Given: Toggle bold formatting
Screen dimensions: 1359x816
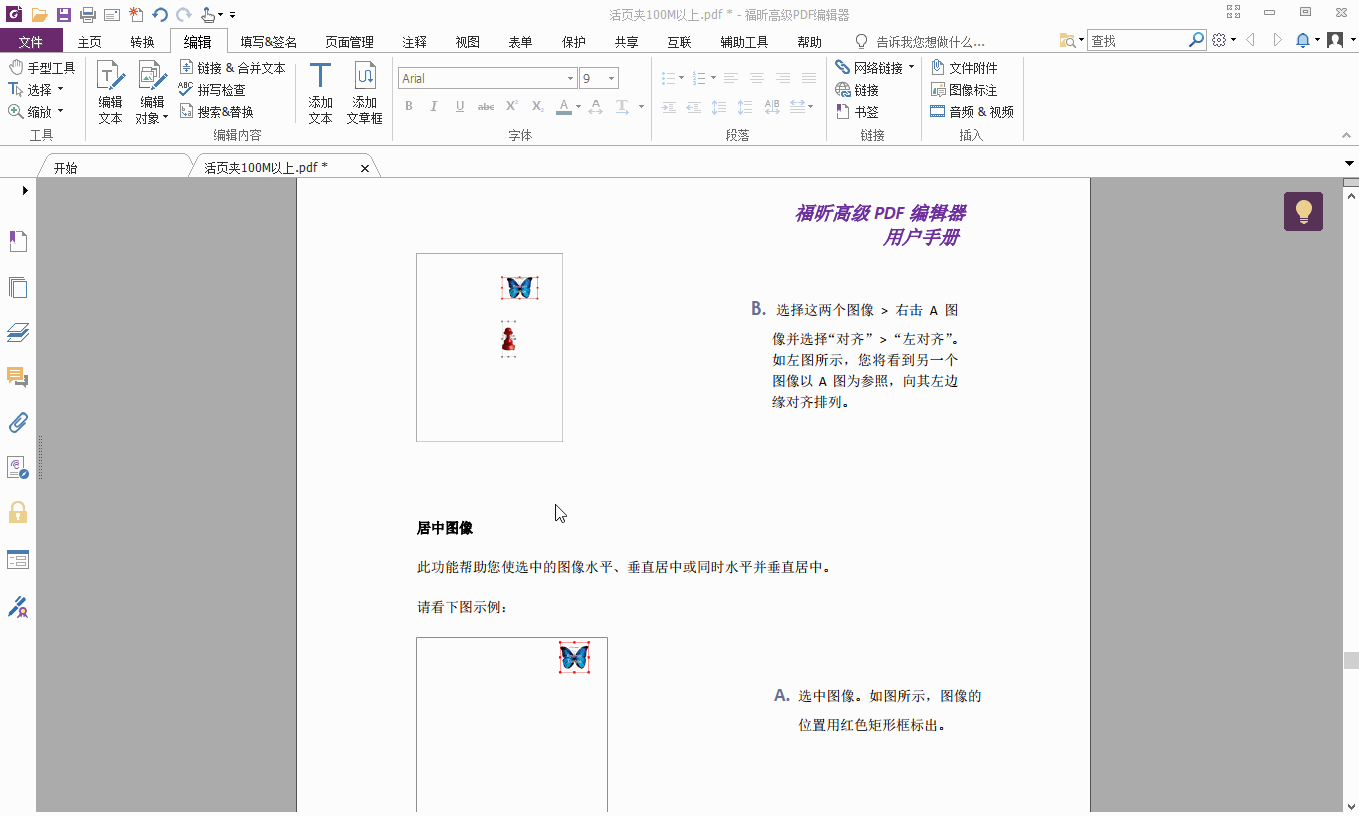Looking at the screenshot, I should [408, 105].
